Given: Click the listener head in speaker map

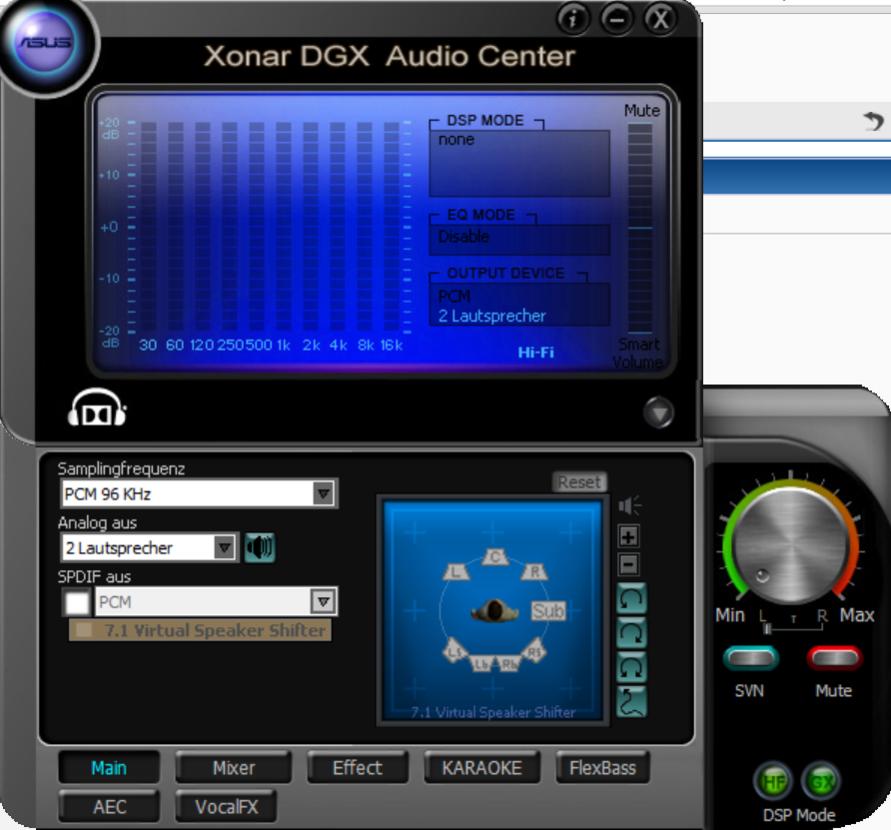Looking at the screenshot, I should coord(494,611).
